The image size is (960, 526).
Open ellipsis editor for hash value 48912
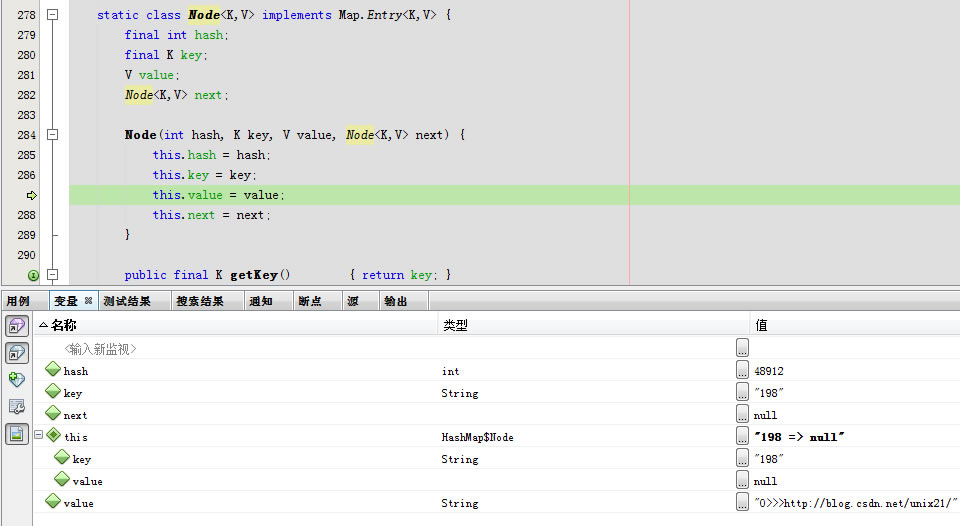point(742,369)
